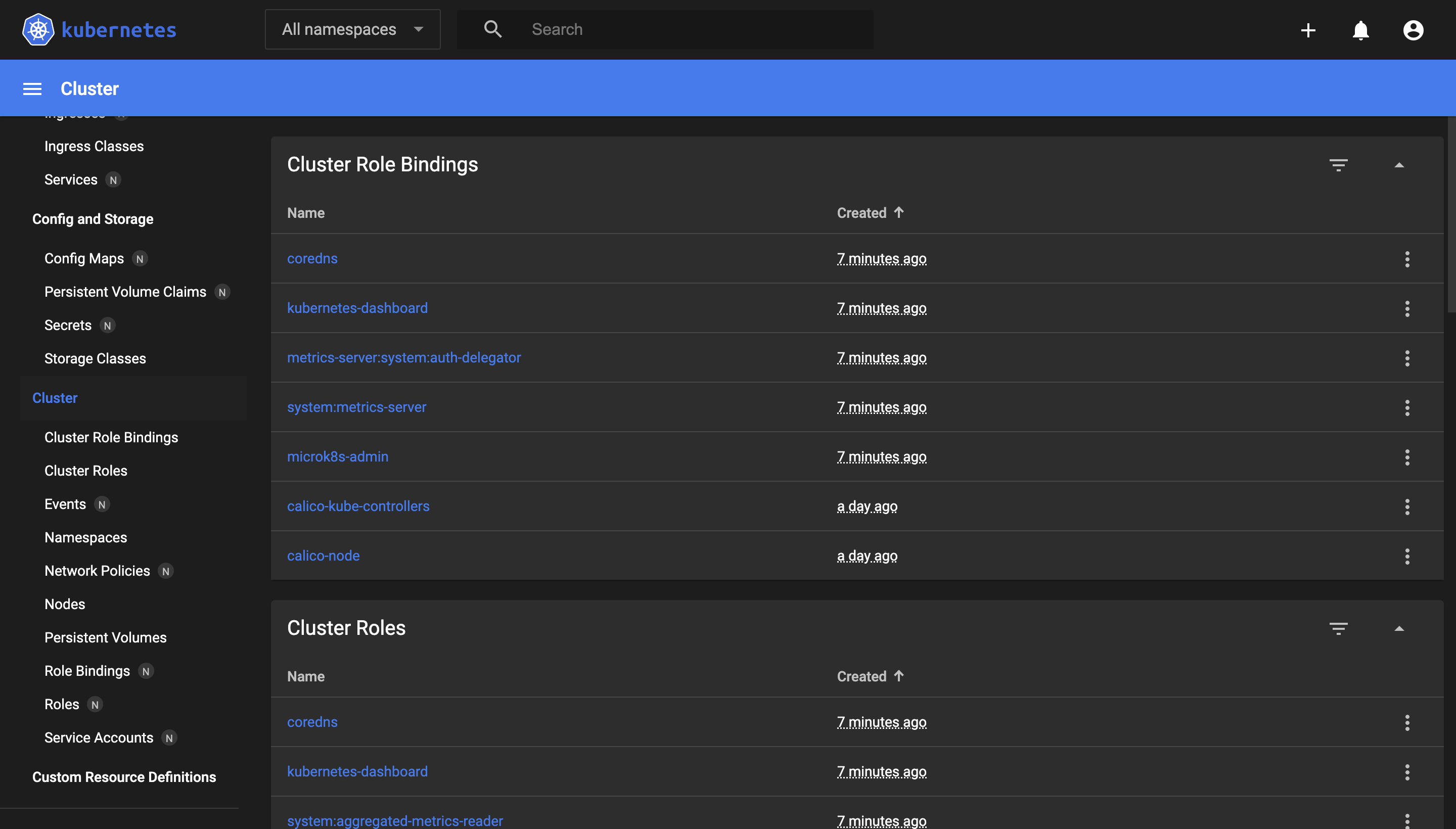
Task: Open Service Accounts in sidebar
Action: (99, 738)
